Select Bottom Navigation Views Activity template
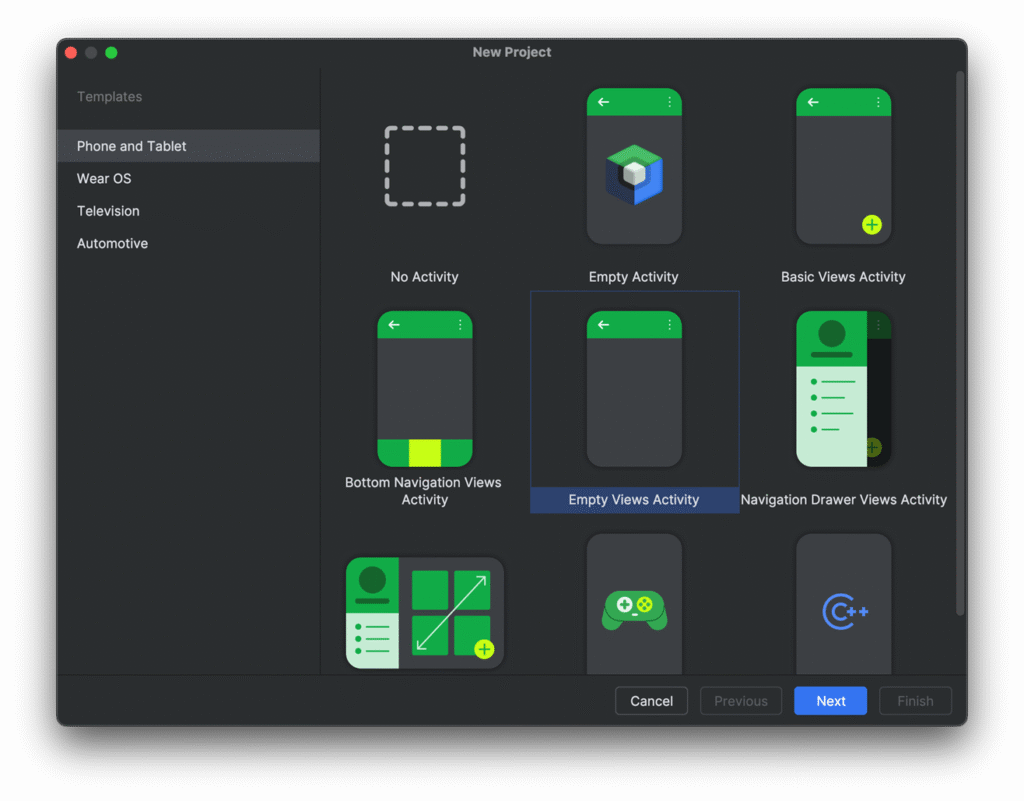This screenshot has width=1024, height=801. coord(424,389)
